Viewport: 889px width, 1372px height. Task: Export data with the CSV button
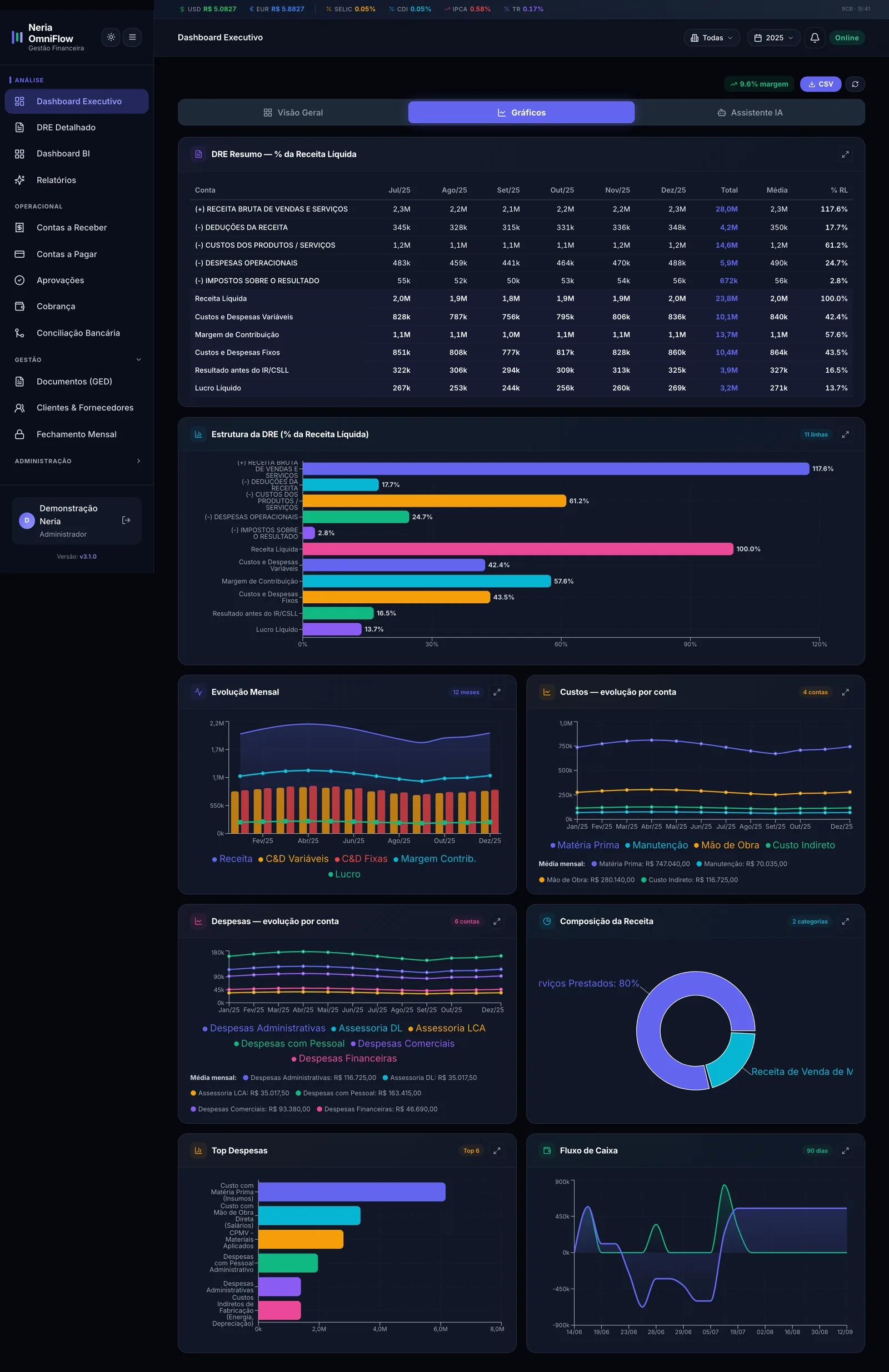click(821, 84)
